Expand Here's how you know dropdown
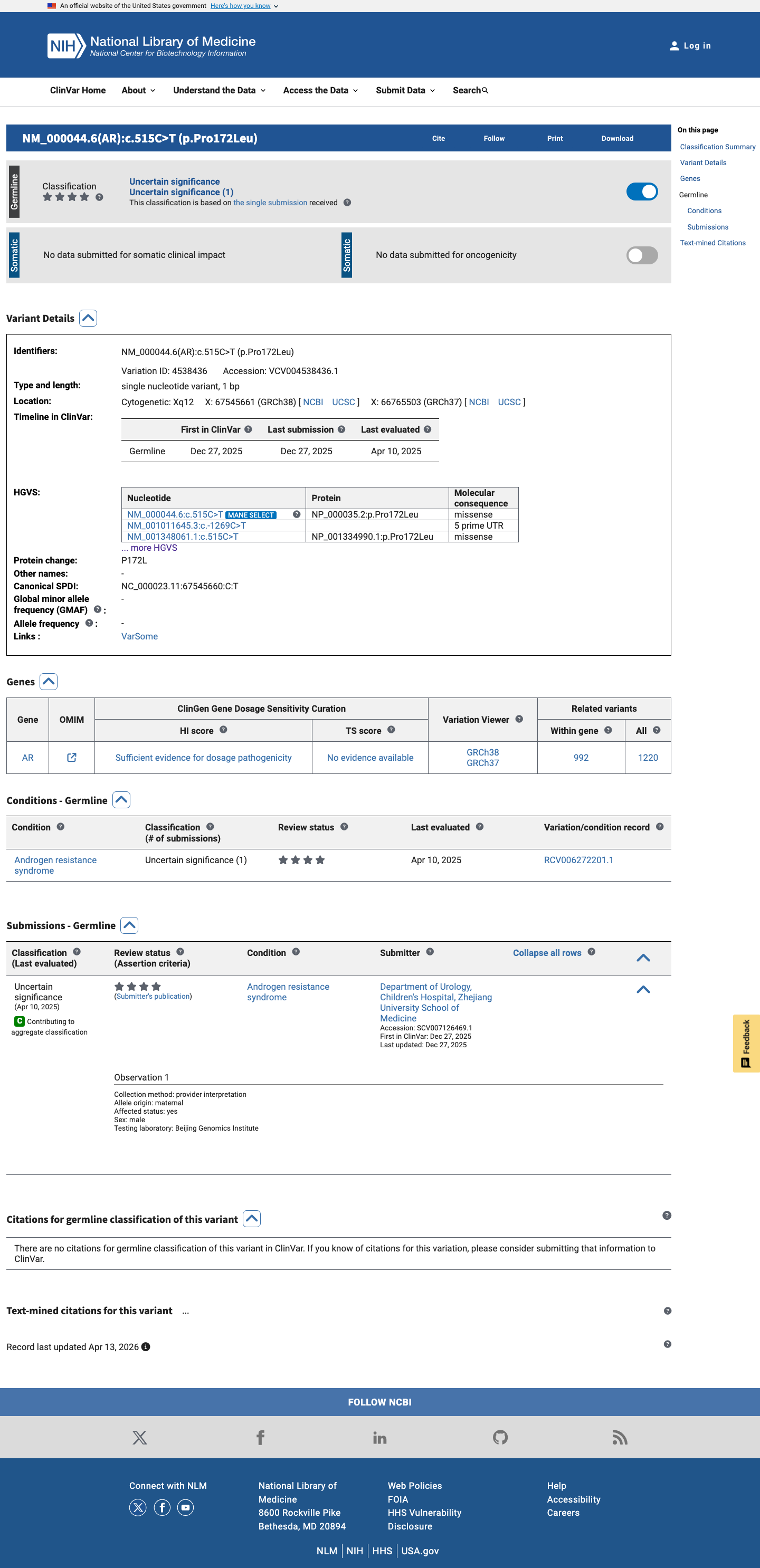 244,6
